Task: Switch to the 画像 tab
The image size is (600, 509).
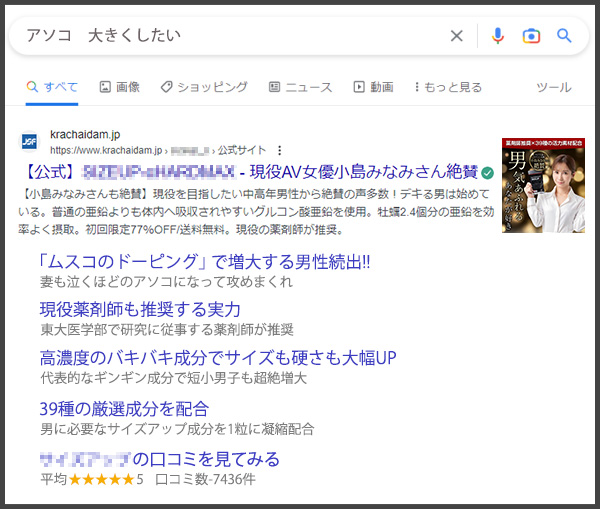Action: (119, 87)
